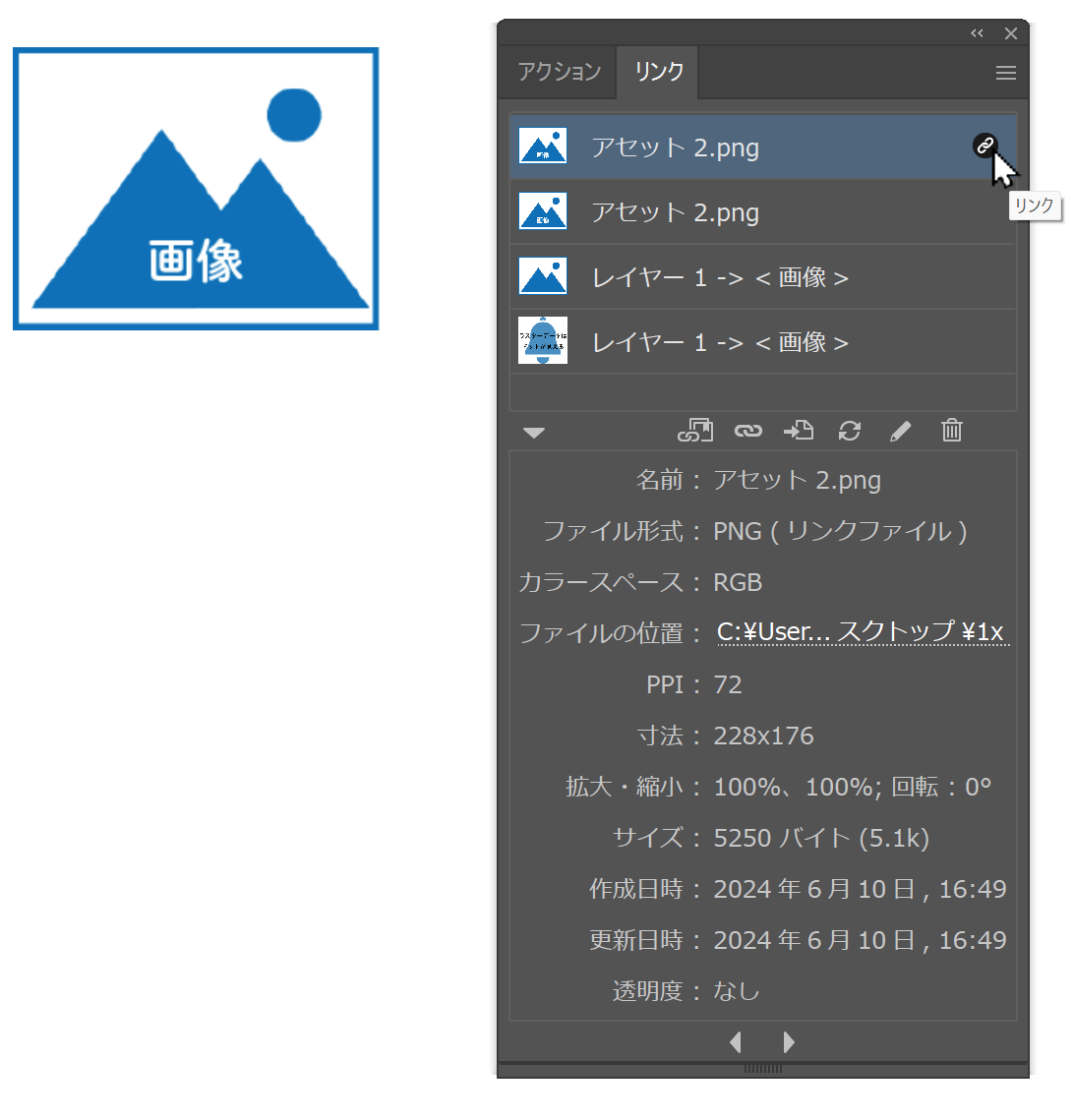1074x1120 pixels.
Task: Collapse the panel with the double-arrow icon
Action: coord(977,32)
